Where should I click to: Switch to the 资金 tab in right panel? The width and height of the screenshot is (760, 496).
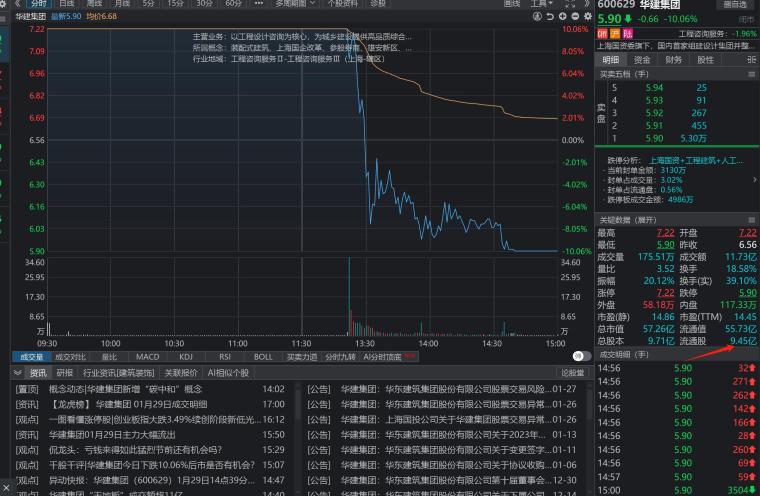tap(642, 59)
